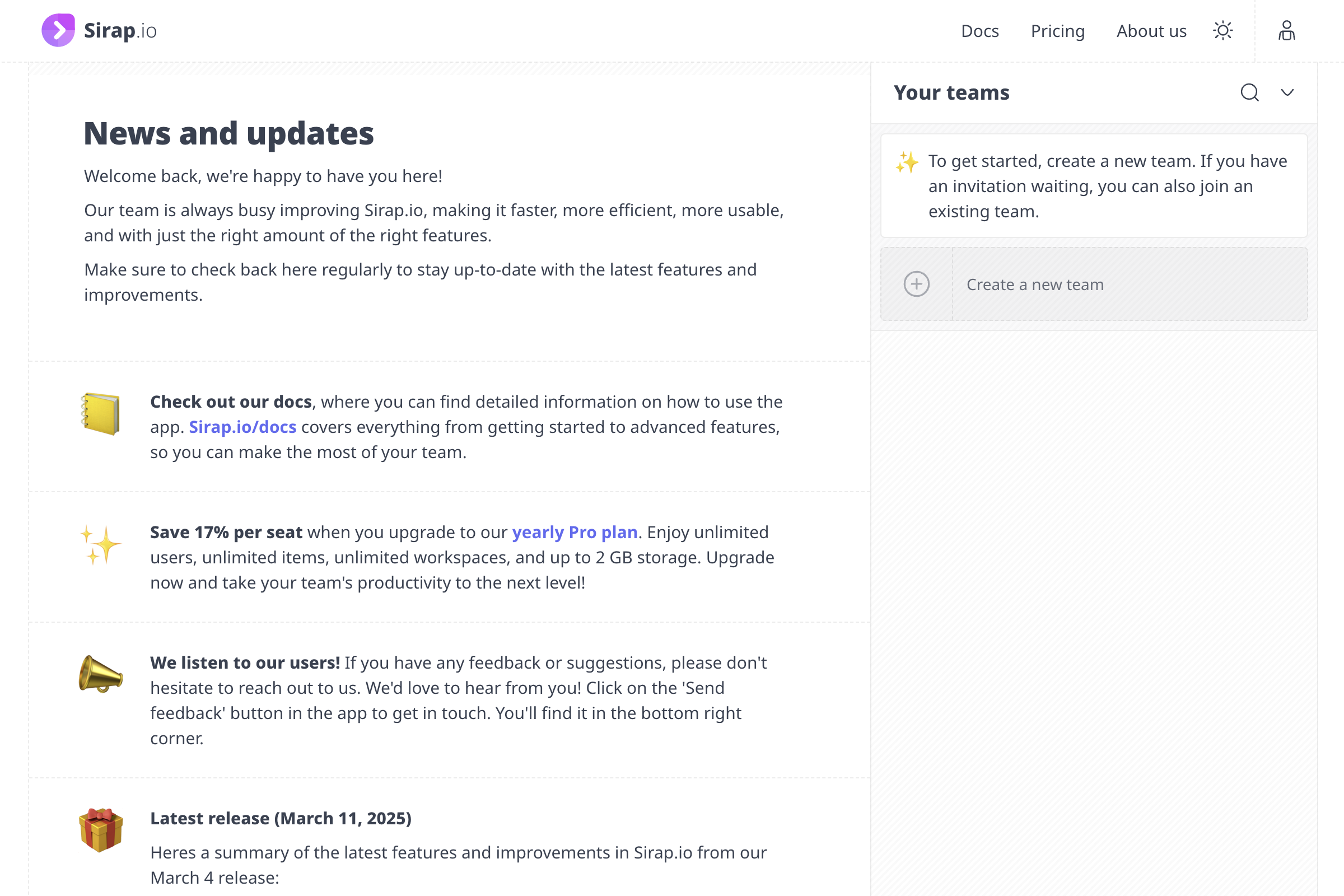
Task: Click the megaphone feedback icon
Action: 101,674
